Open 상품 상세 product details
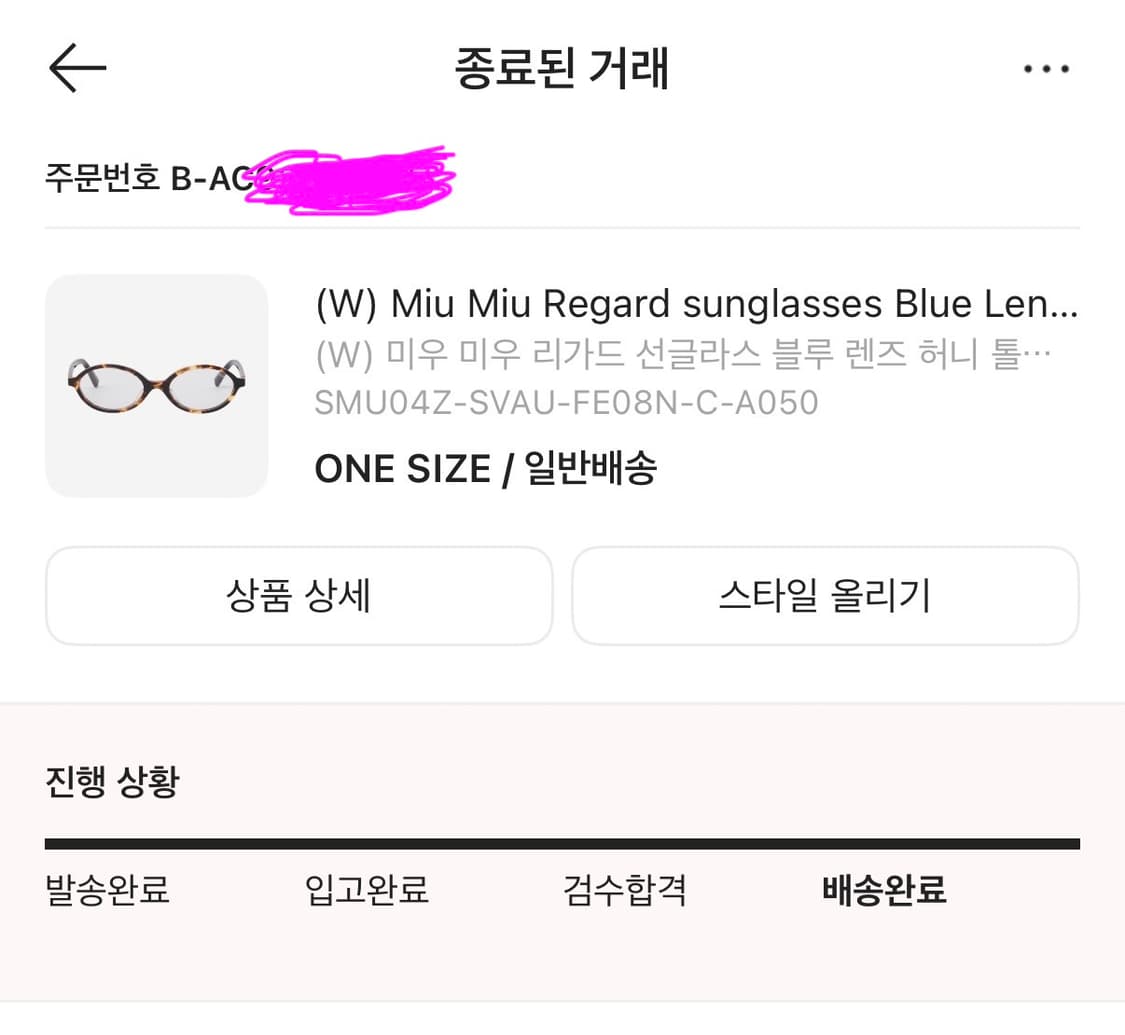1125x1035 pixels. [x=298, y=595]
